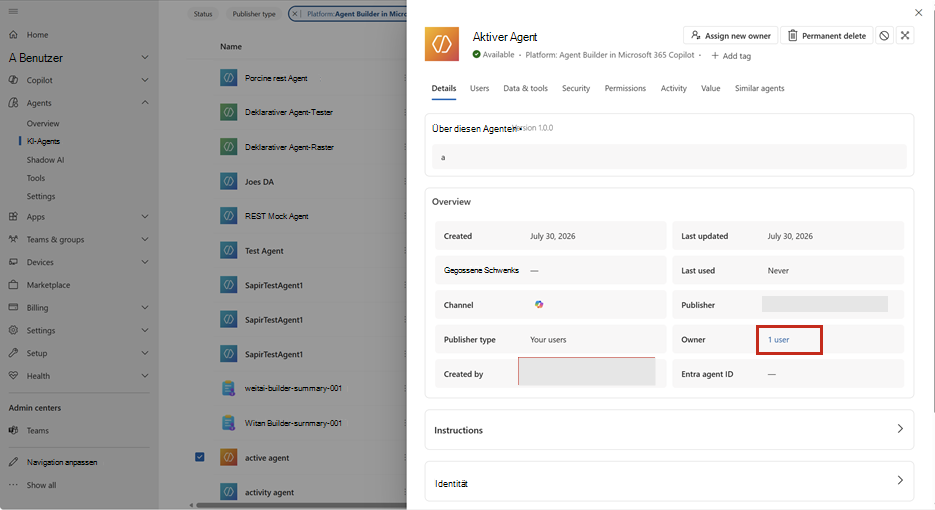Viewport: 935px width, 510px height.
Task: Click the block agent circle-slash icon
Action: [x=884, y=36]
